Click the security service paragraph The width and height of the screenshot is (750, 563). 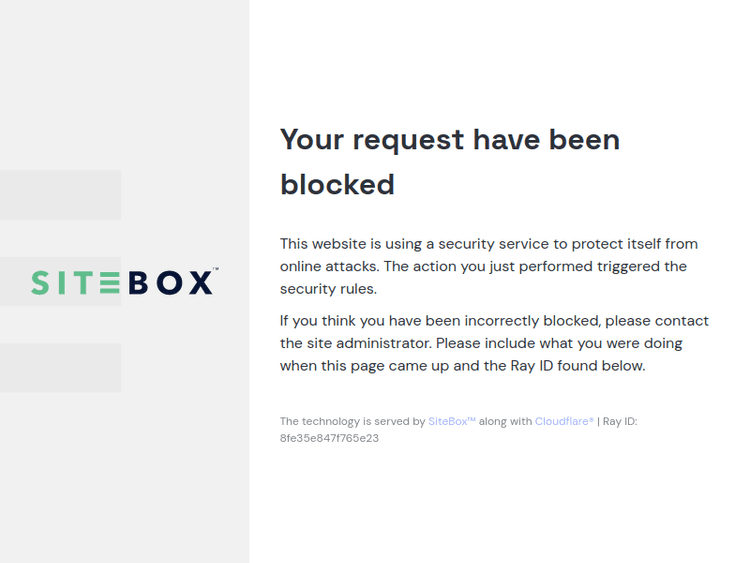click(489, 266)
